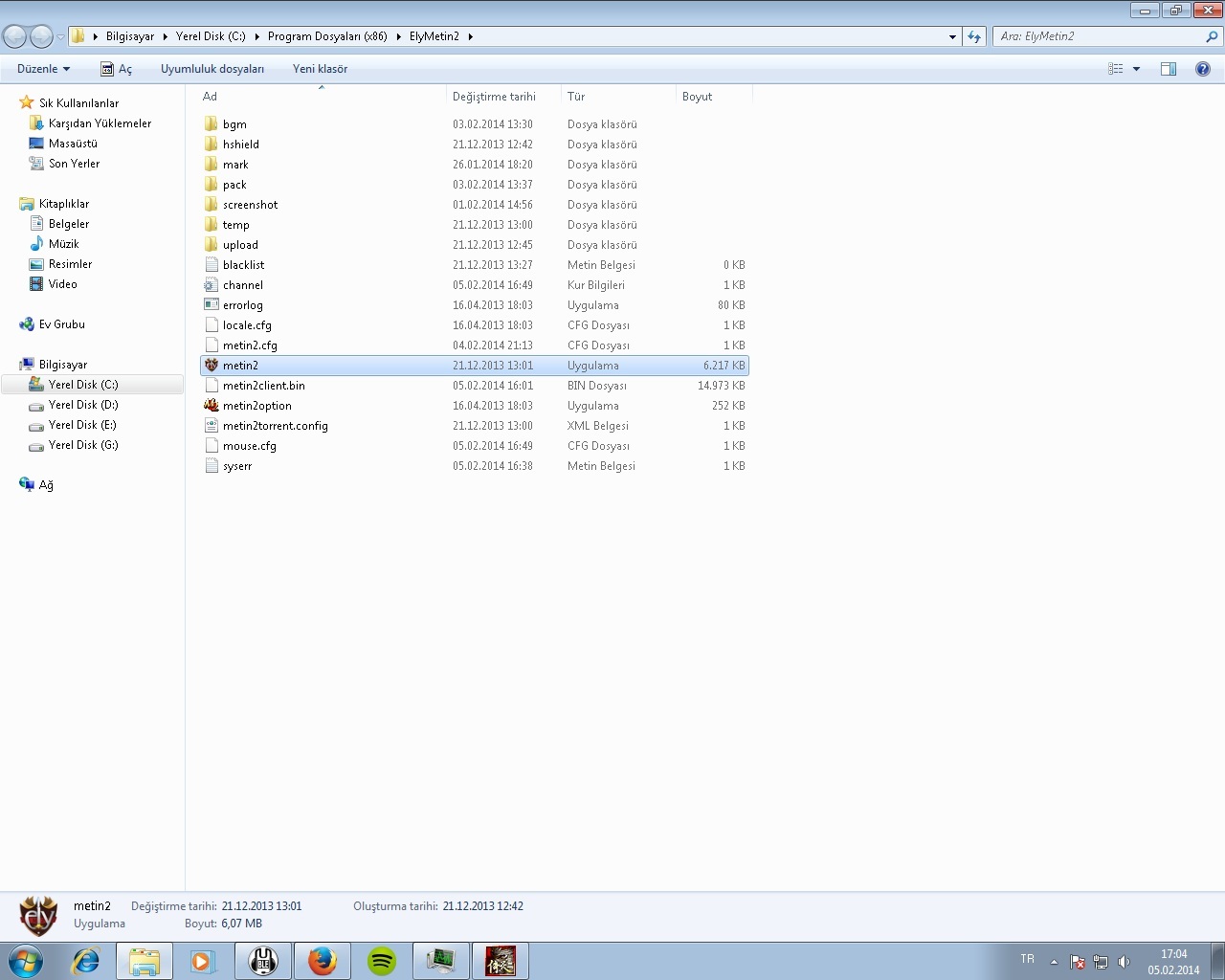This screenshot has height=980, width=1225.
Task: Click the TR language indicator
Action: 1027,959
